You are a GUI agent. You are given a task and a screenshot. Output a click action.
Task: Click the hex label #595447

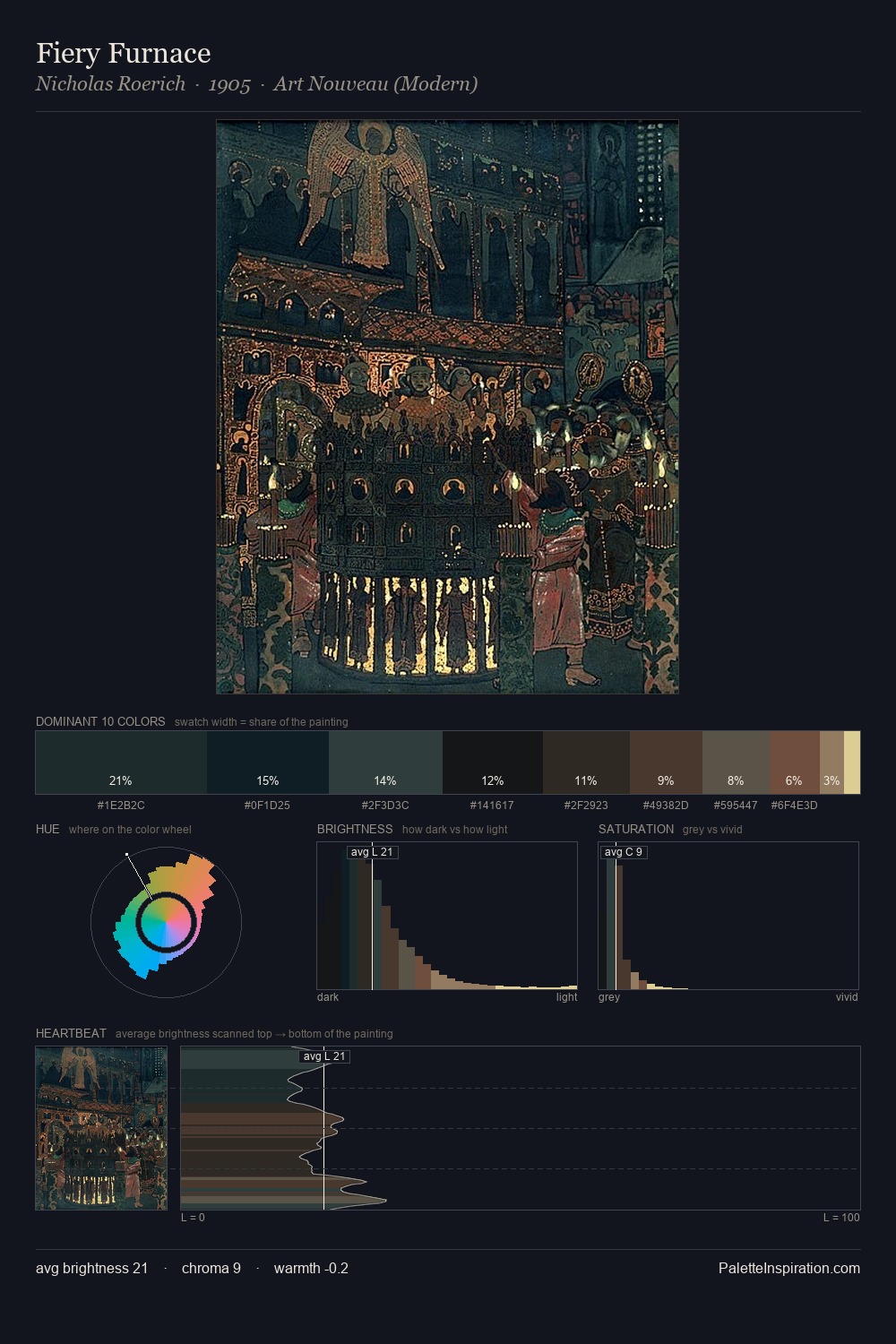coord(736,805)
